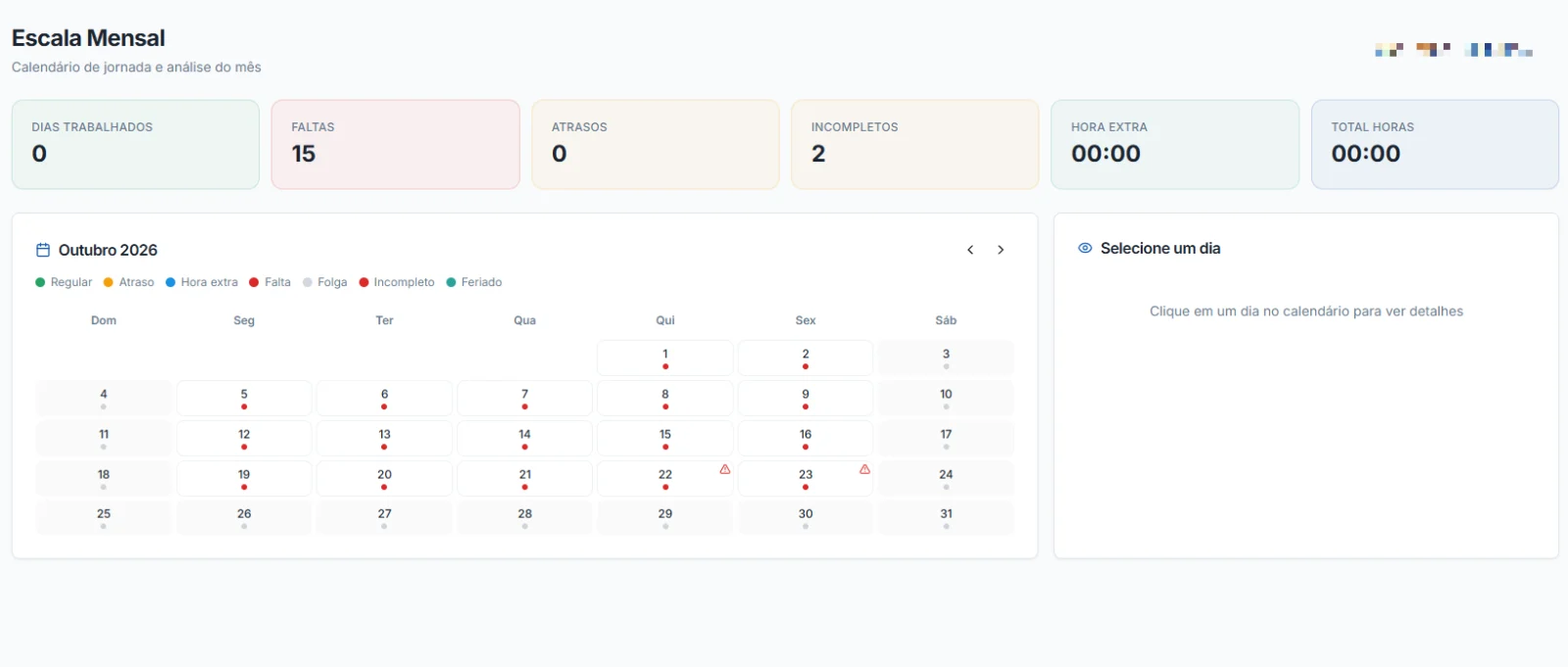The width and height of the screenshot is (1568, 667).
Task: Select day 31 in the calendar
Action: [946, 517]
